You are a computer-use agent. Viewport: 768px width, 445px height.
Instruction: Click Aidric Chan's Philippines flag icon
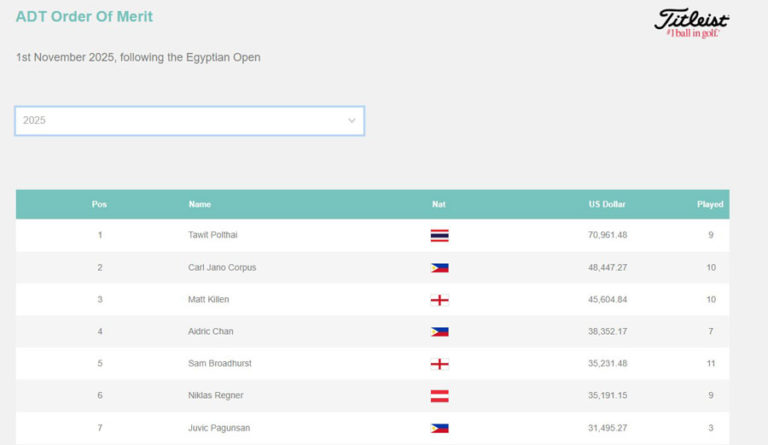point(439,332)
